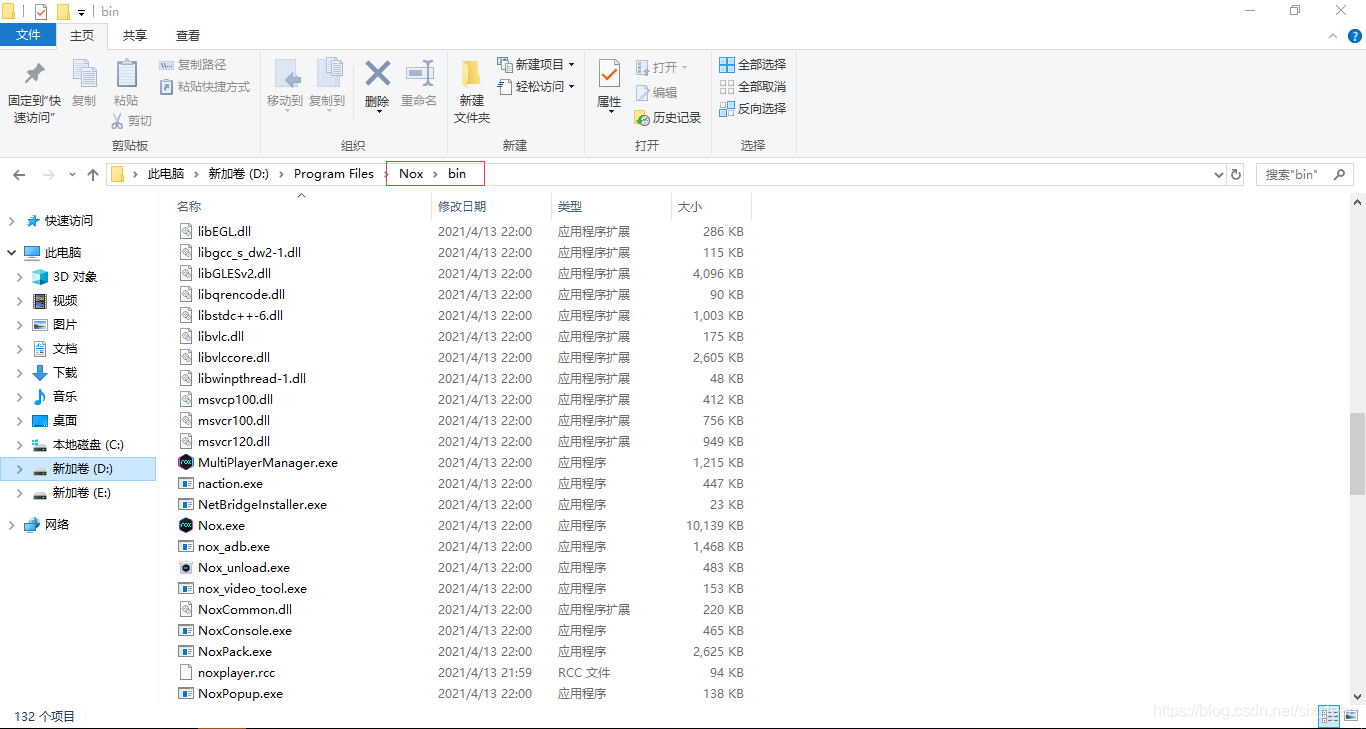Open the address bar history dropdown

tap(1218, 175)
